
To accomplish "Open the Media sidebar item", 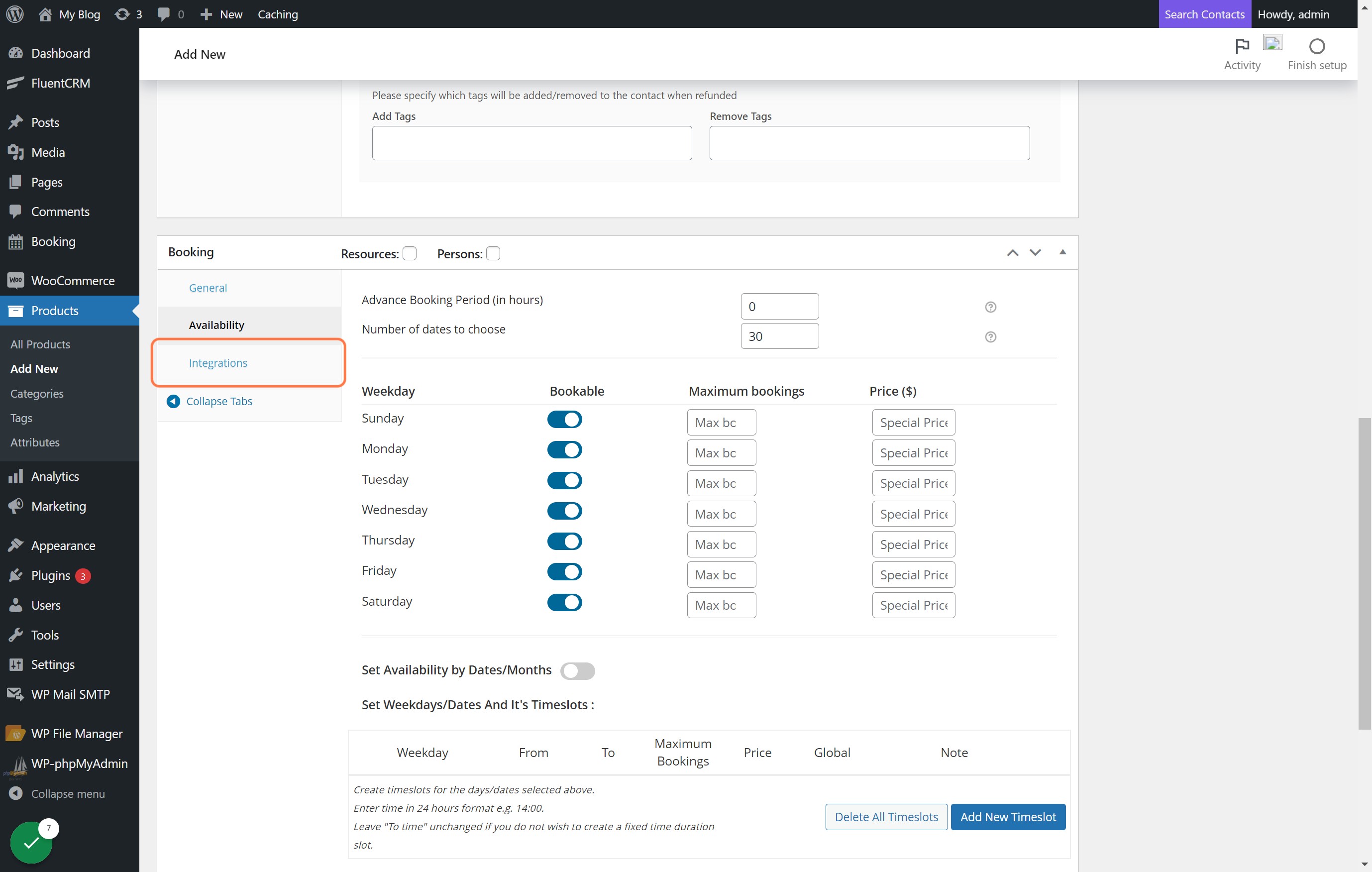I will (70, 152).
